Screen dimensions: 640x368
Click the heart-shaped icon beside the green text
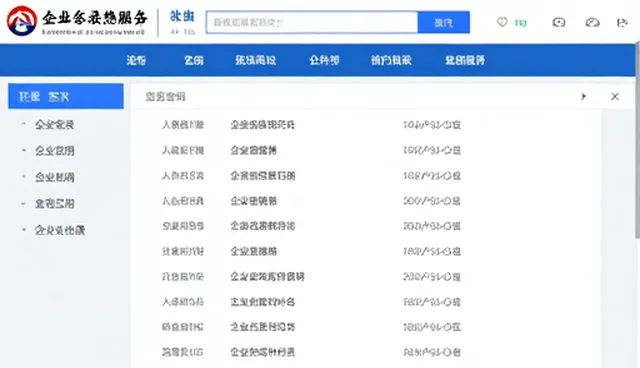tap(502, 22)
